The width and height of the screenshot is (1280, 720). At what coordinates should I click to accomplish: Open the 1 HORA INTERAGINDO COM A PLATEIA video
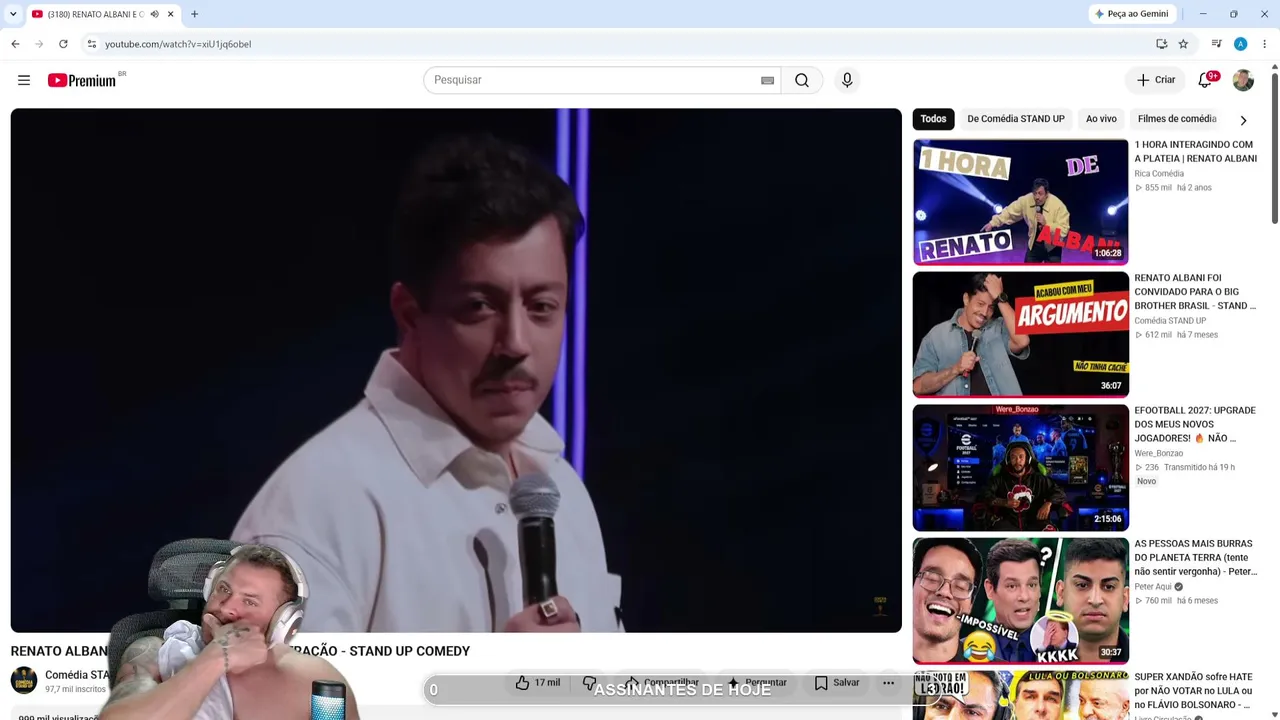pos(1196,152)
